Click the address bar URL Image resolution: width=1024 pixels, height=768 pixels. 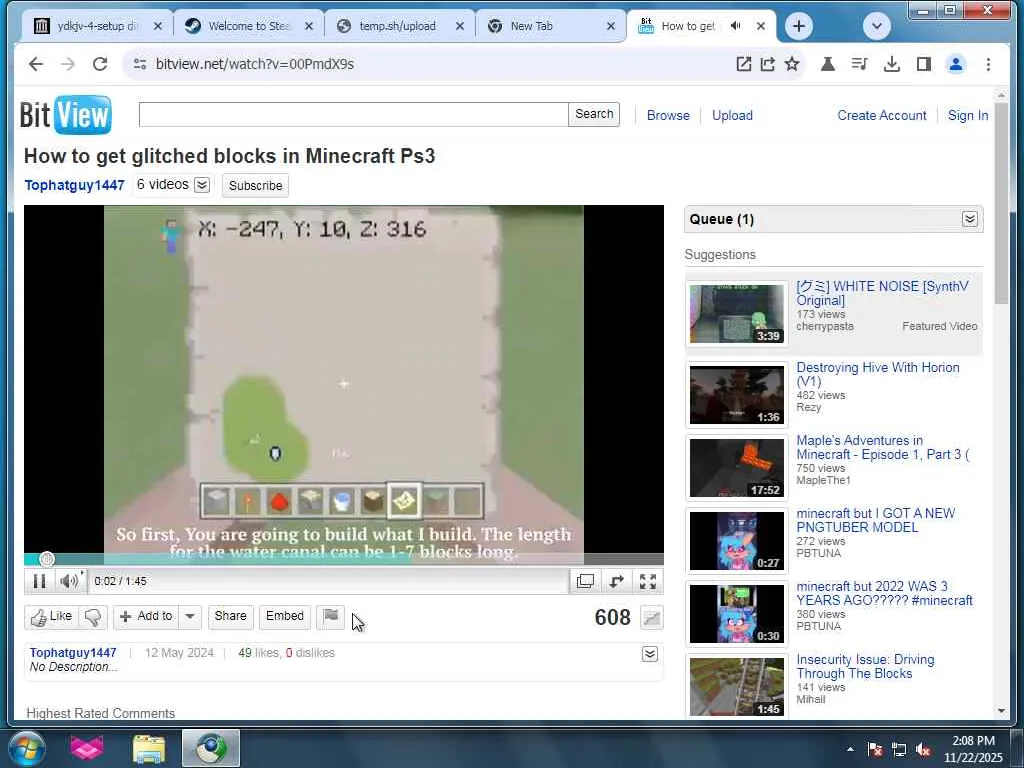coord(255,64)
